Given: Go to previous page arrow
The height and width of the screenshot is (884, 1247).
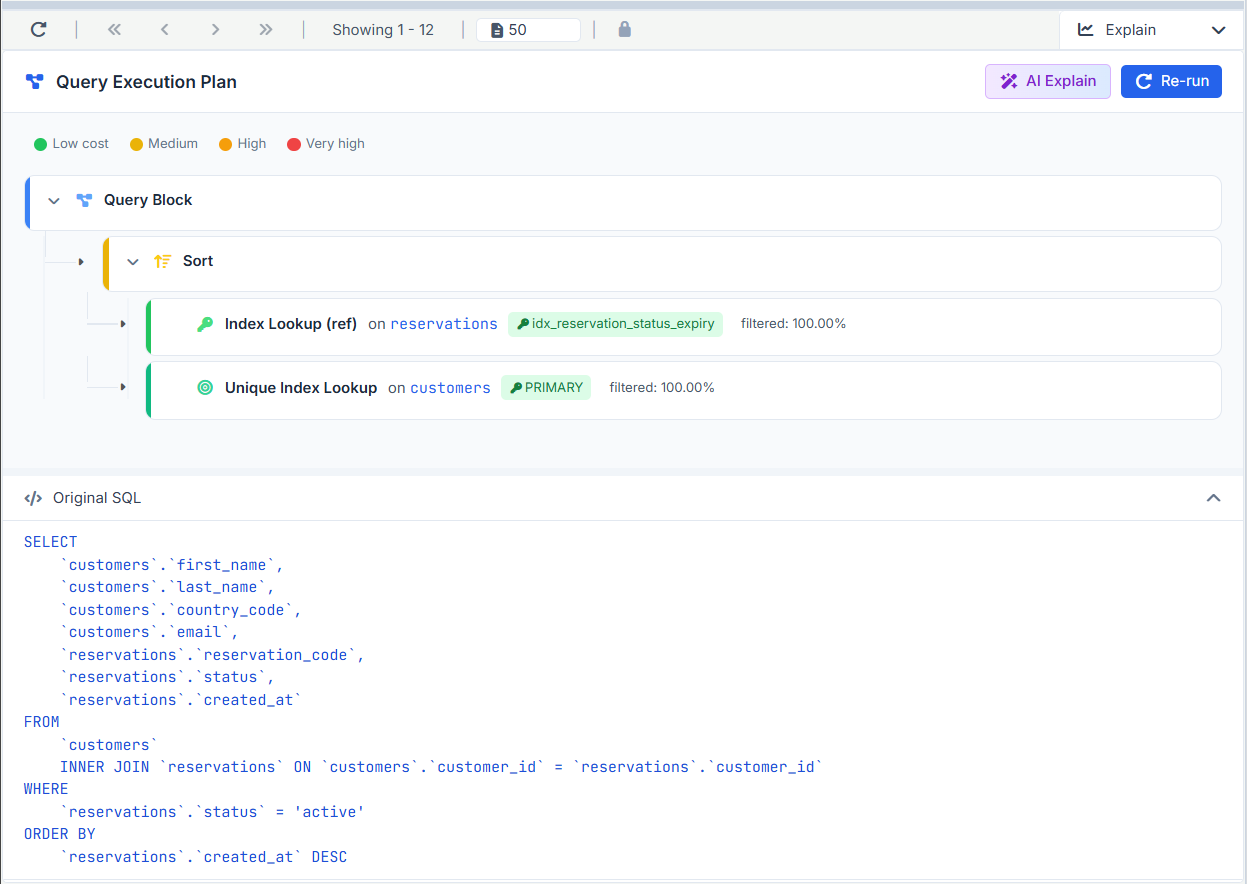Looking at the screenshot, I should pos(165,30).
